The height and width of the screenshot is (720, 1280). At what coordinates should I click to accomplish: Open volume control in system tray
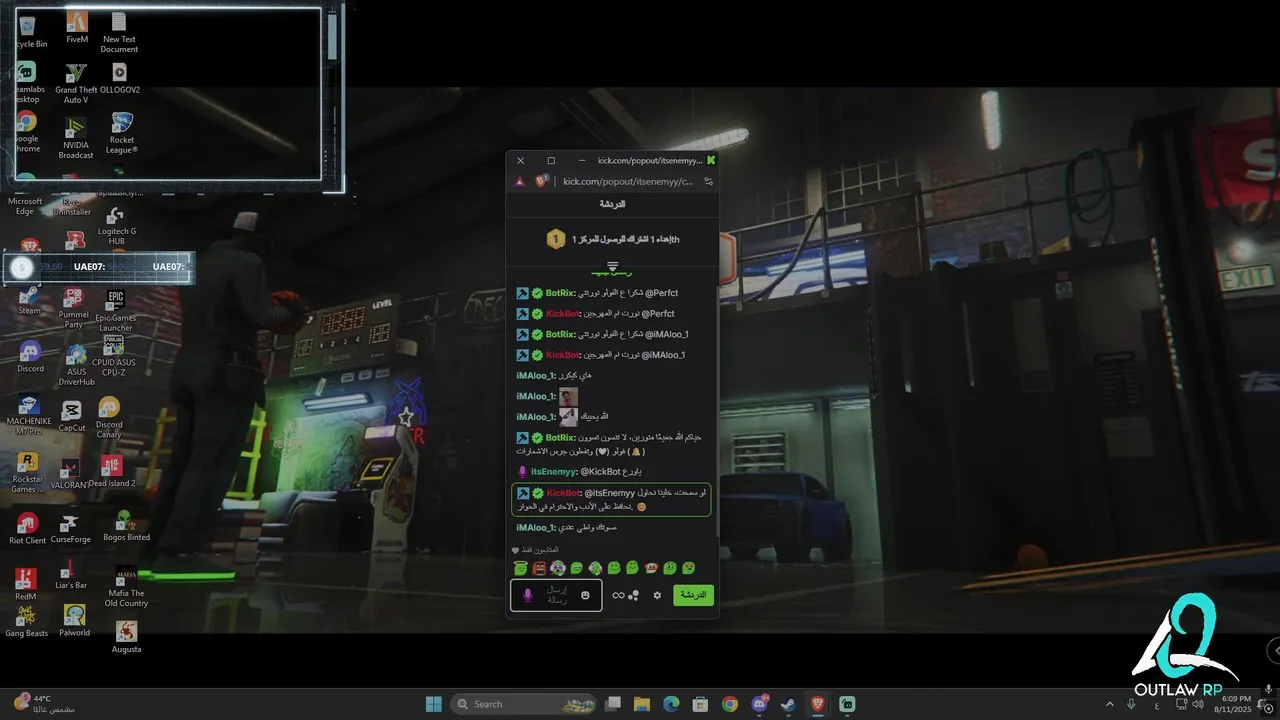tap(1198, 704)
